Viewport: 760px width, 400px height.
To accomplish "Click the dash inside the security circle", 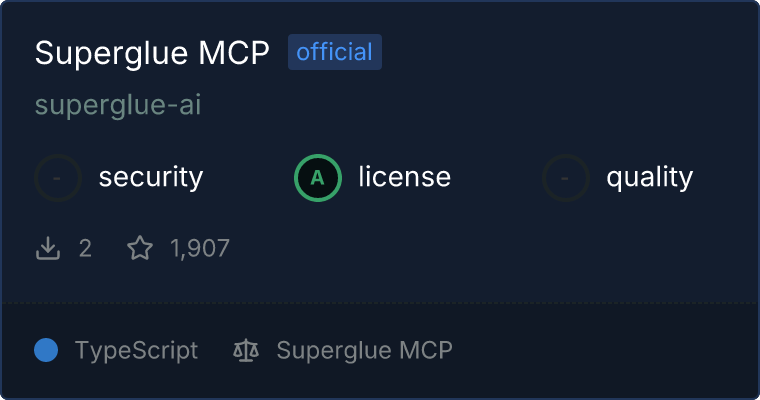I will 57,178.
